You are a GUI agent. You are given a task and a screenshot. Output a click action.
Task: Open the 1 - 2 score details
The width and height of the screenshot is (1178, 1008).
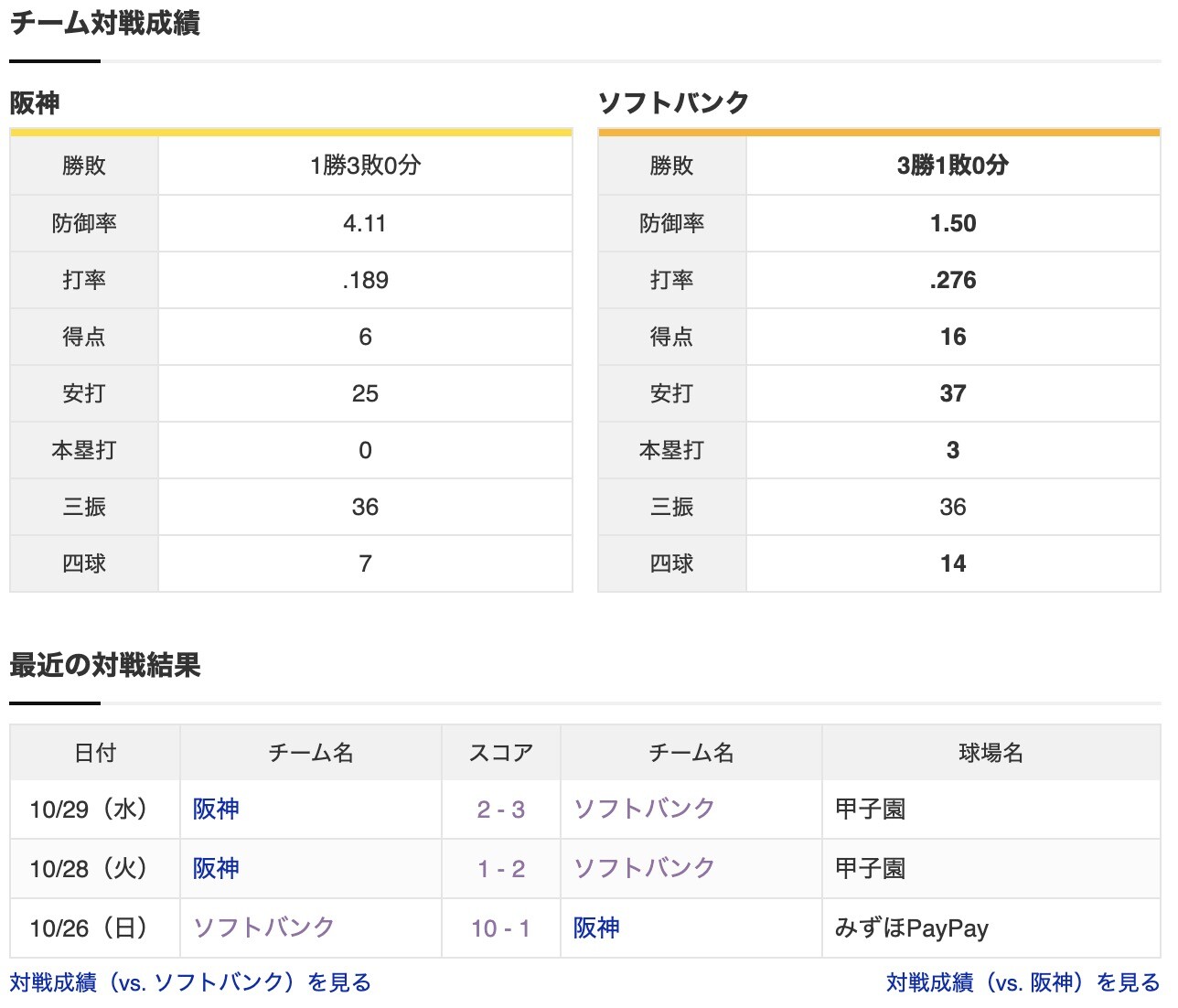pos(499,868)
